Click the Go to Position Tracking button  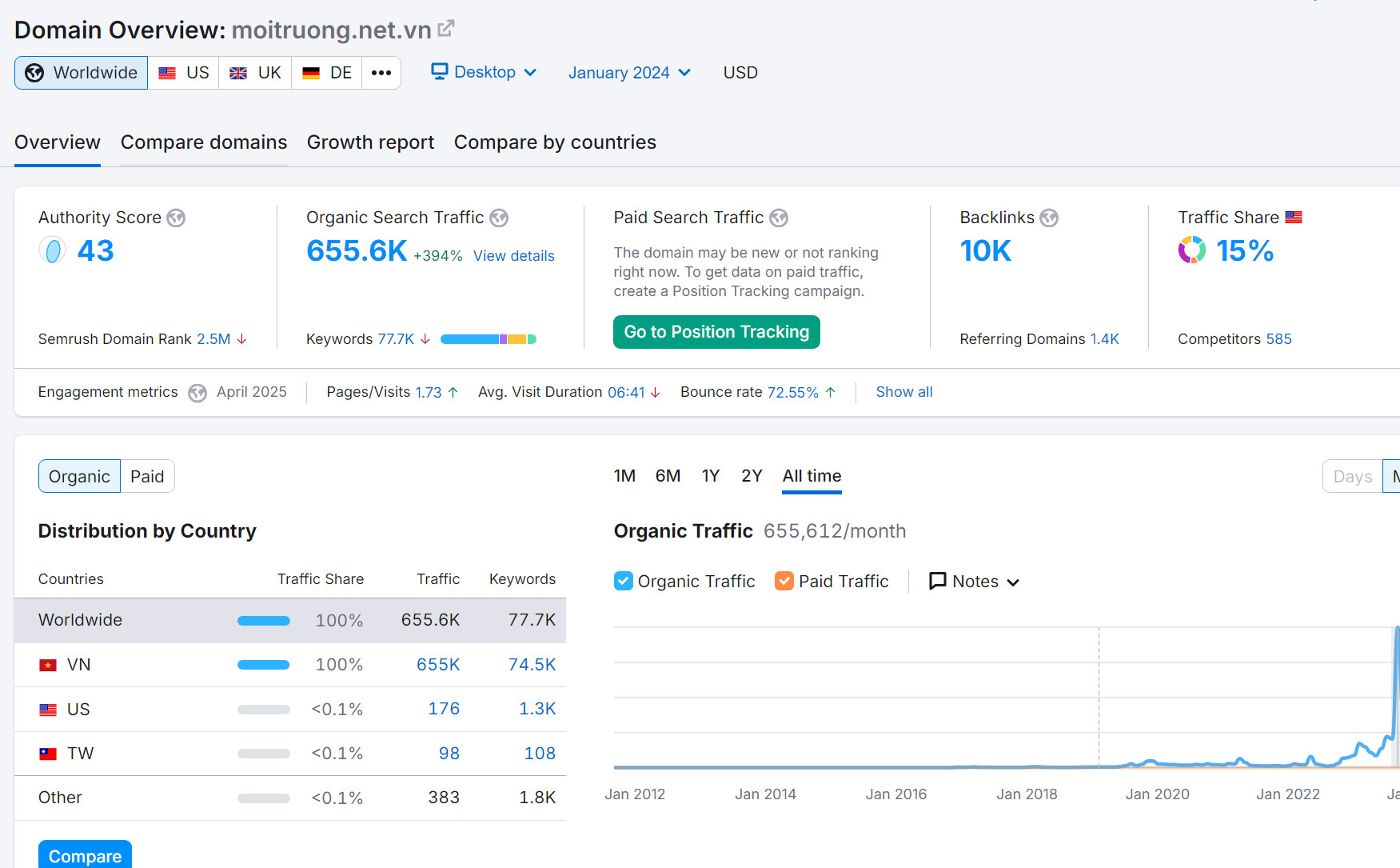[716, 331]
